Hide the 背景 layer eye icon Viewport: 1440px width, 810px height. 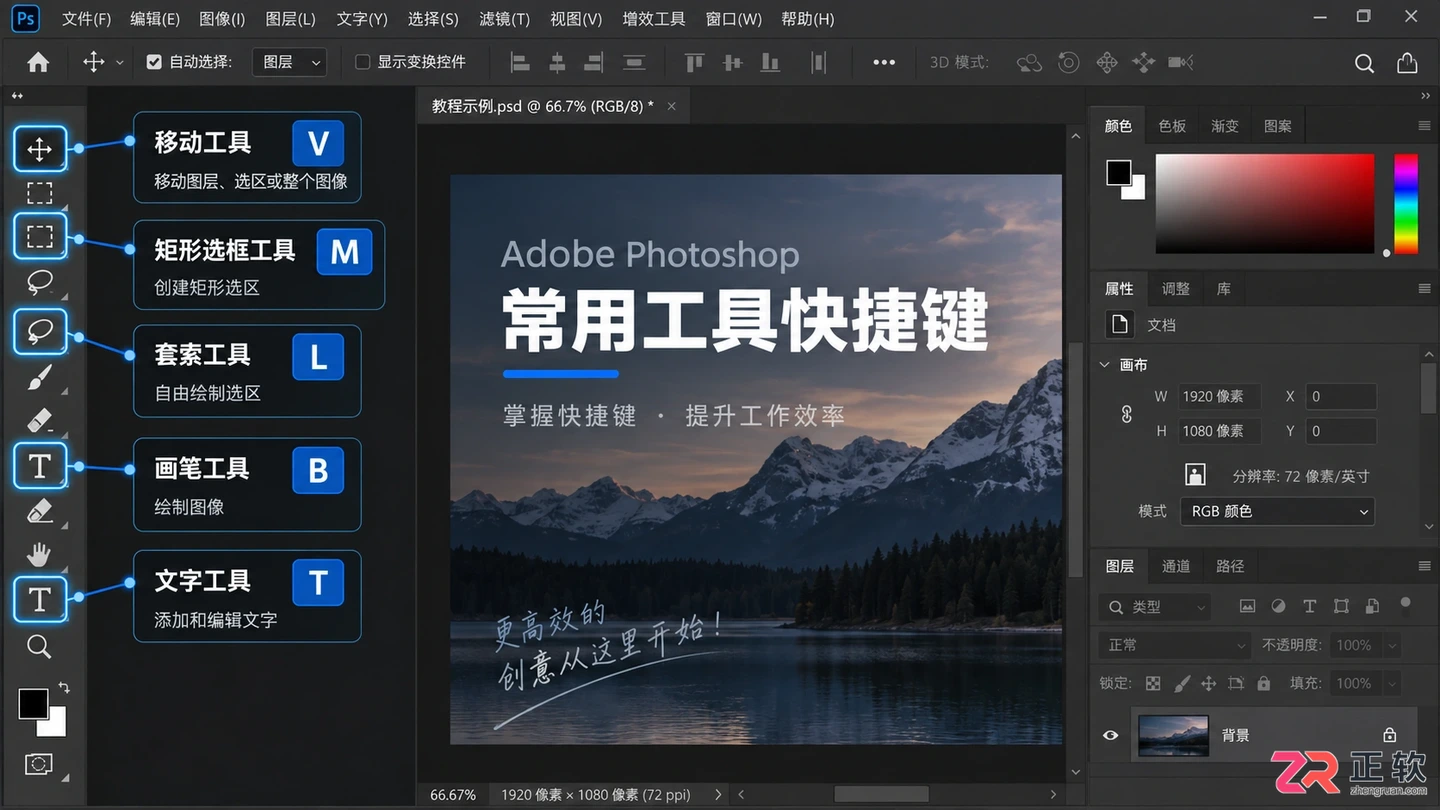[x=1110, y=735]
